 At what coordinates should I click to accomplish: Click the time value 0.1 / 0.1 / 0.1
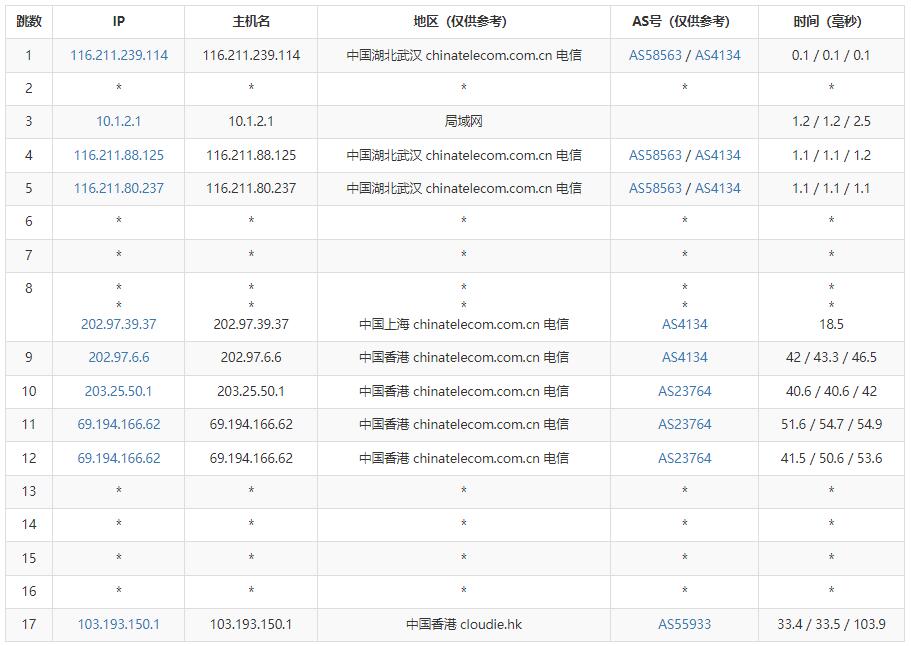coord(831,55)
